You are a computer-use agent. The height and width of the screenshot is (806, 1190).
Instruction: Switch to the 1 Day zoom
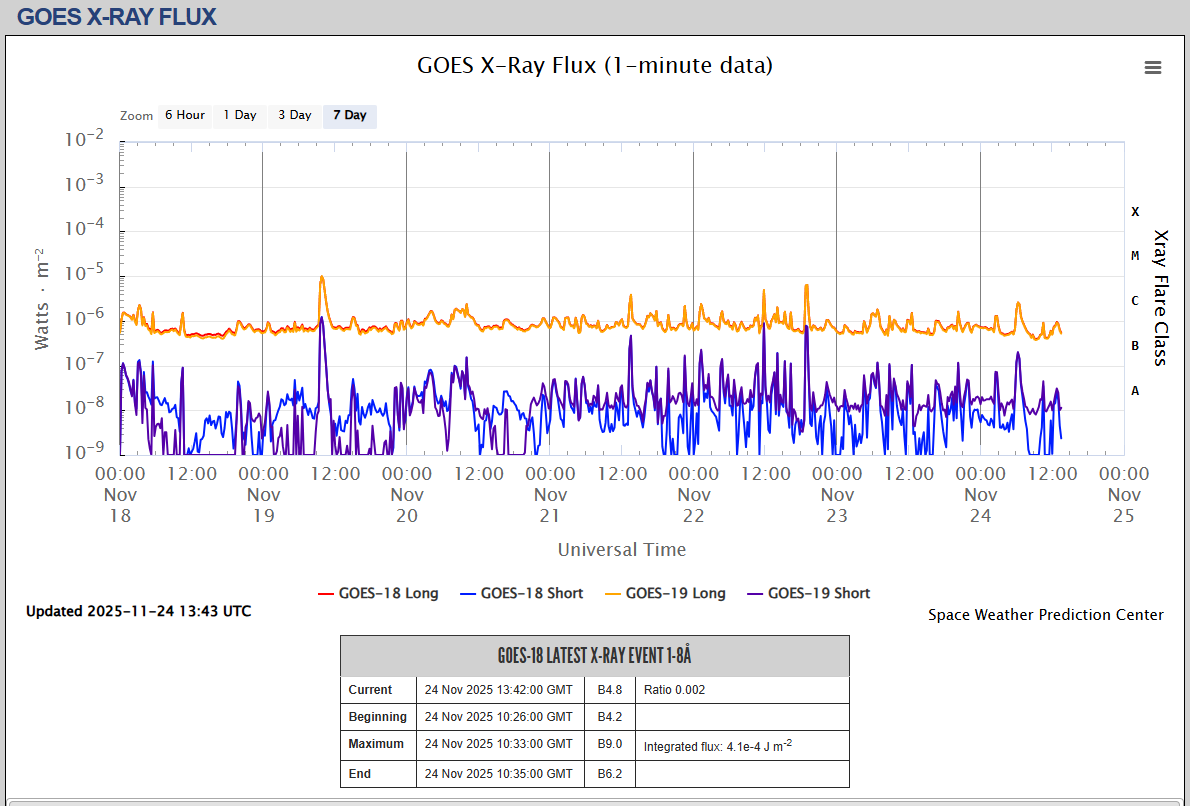click(x=240, y=116)
